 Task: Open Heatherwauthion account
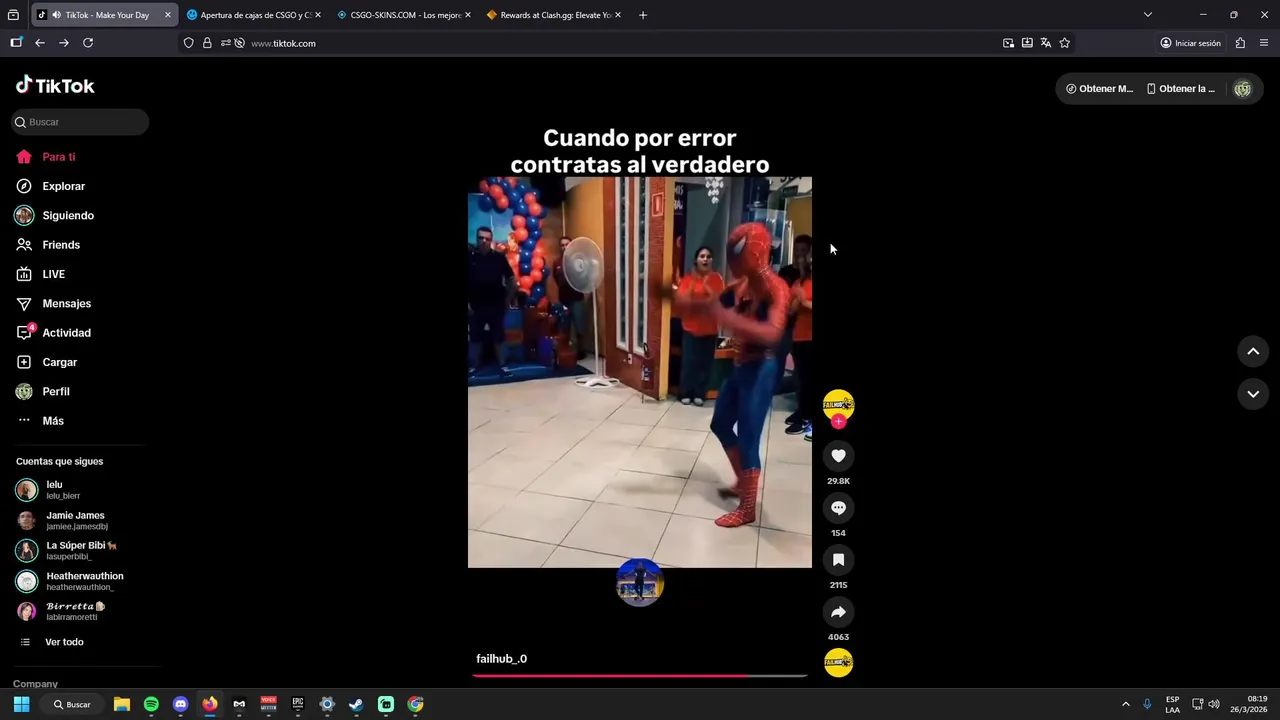(80, 582)
